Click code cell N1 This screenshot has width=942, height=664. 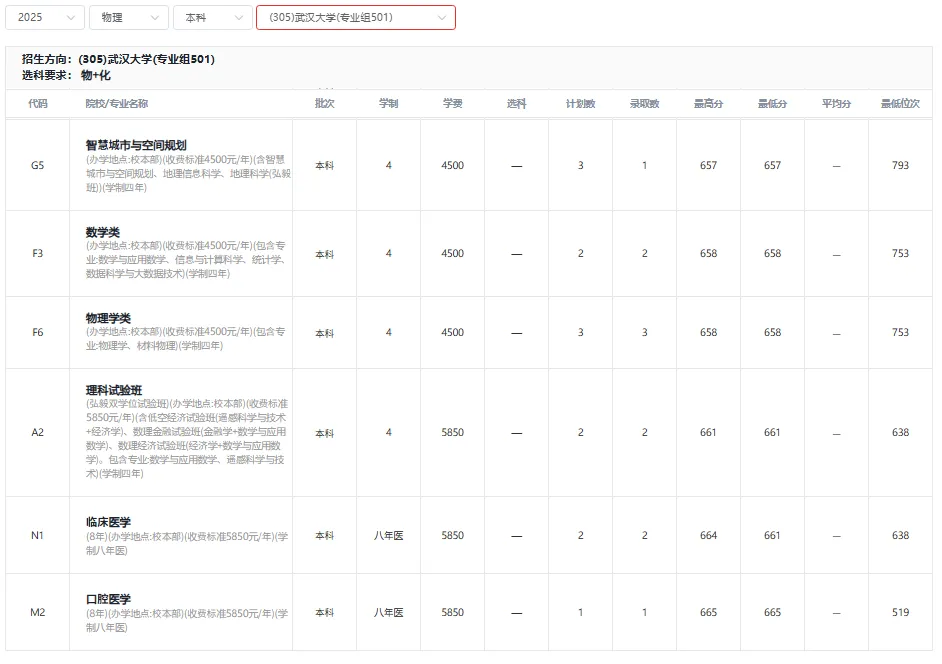click(37, 535)
